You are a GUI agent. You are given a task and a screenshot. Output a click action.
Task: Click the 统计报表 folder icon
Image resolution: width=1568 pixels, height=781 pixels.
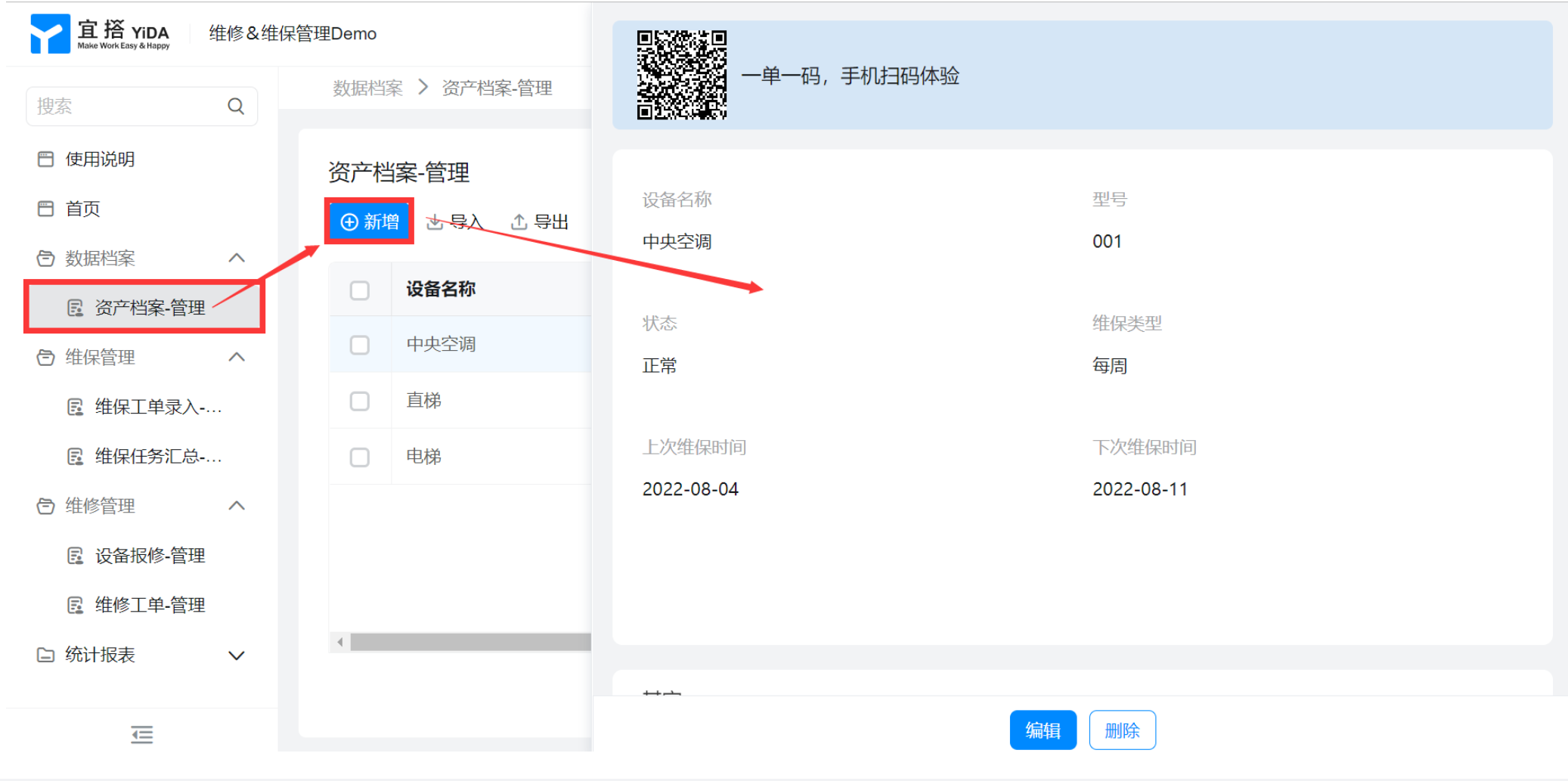tap(46, 655)
